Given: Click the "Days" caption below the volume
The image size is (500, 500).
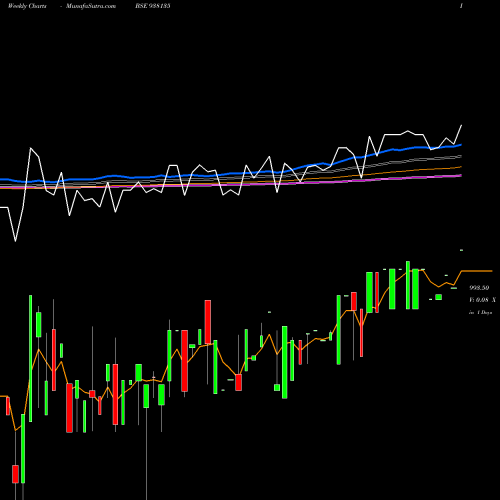Looking at the screenshot, I should click(481, 313).
